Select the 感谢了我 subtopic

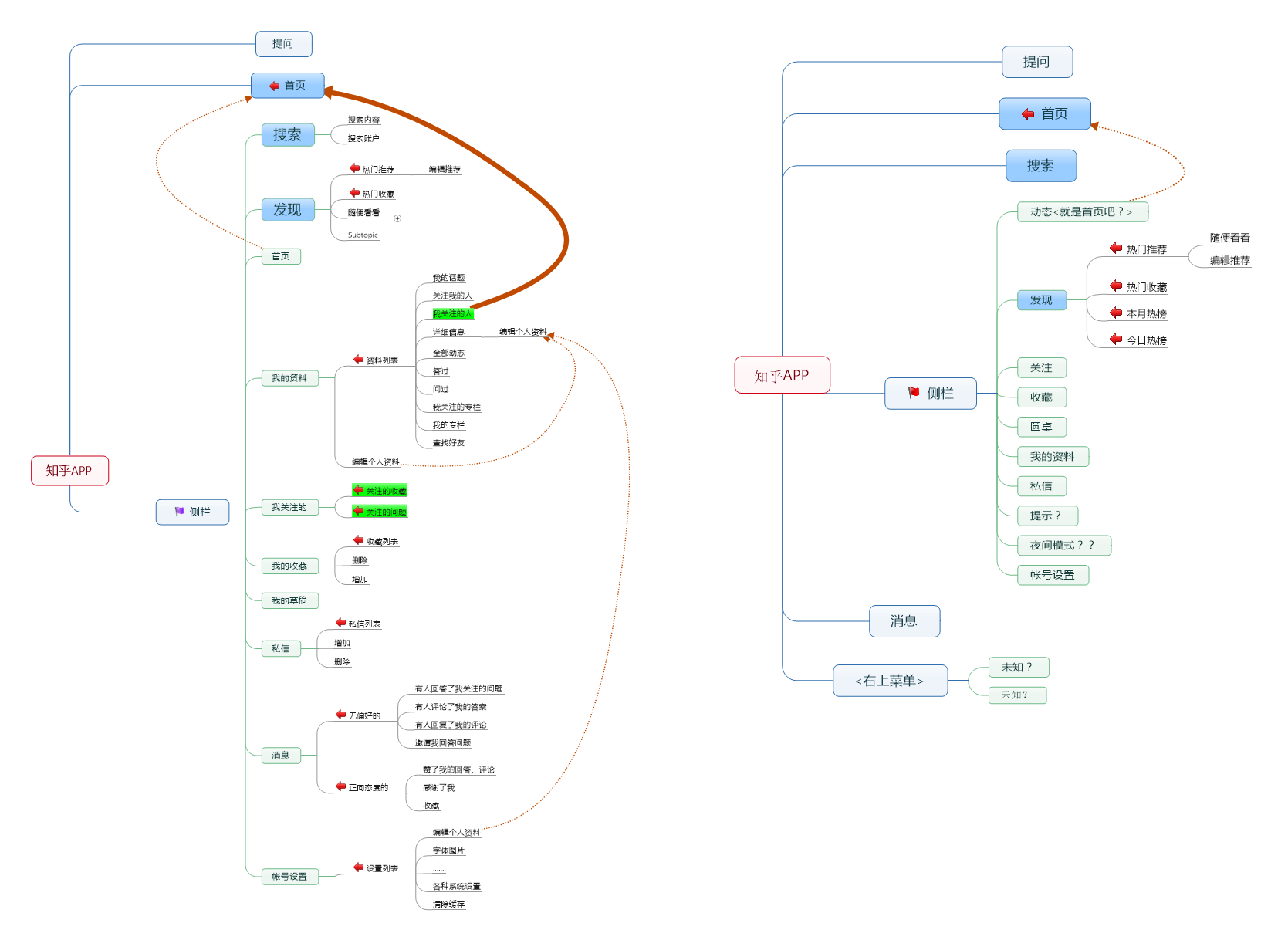(x=439, y=788)
